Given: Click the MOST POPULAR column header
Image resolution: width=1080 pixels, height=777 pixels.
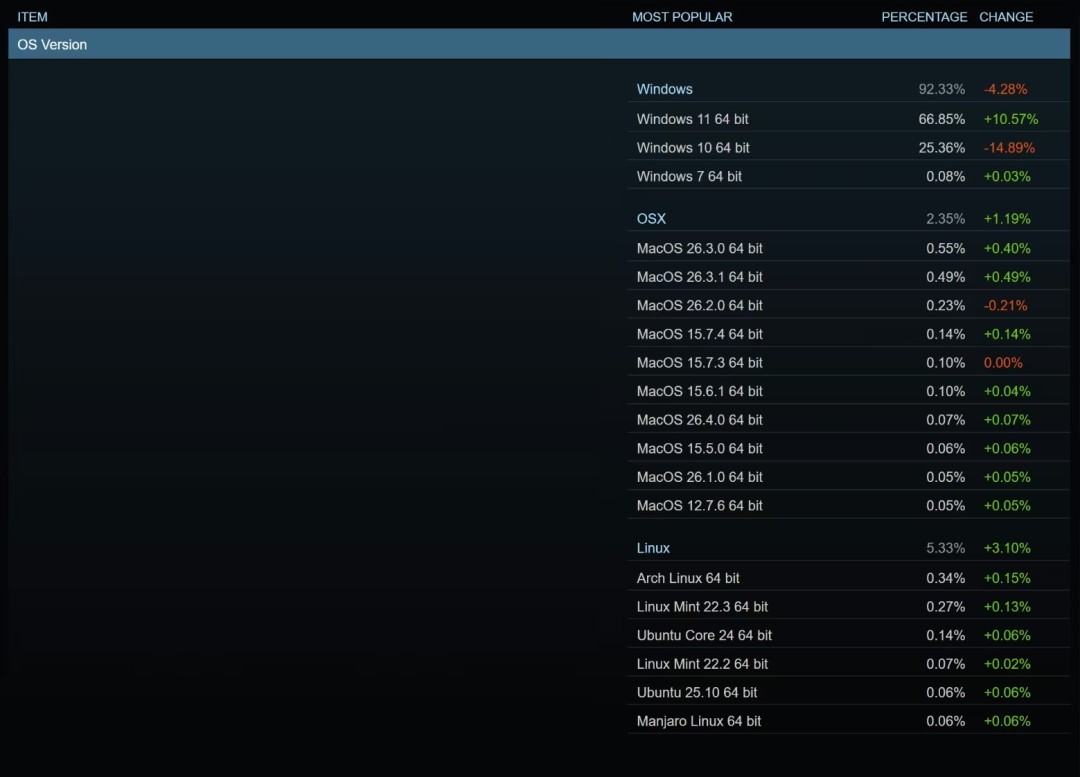Looking at the screenshot, I should 682,17.
